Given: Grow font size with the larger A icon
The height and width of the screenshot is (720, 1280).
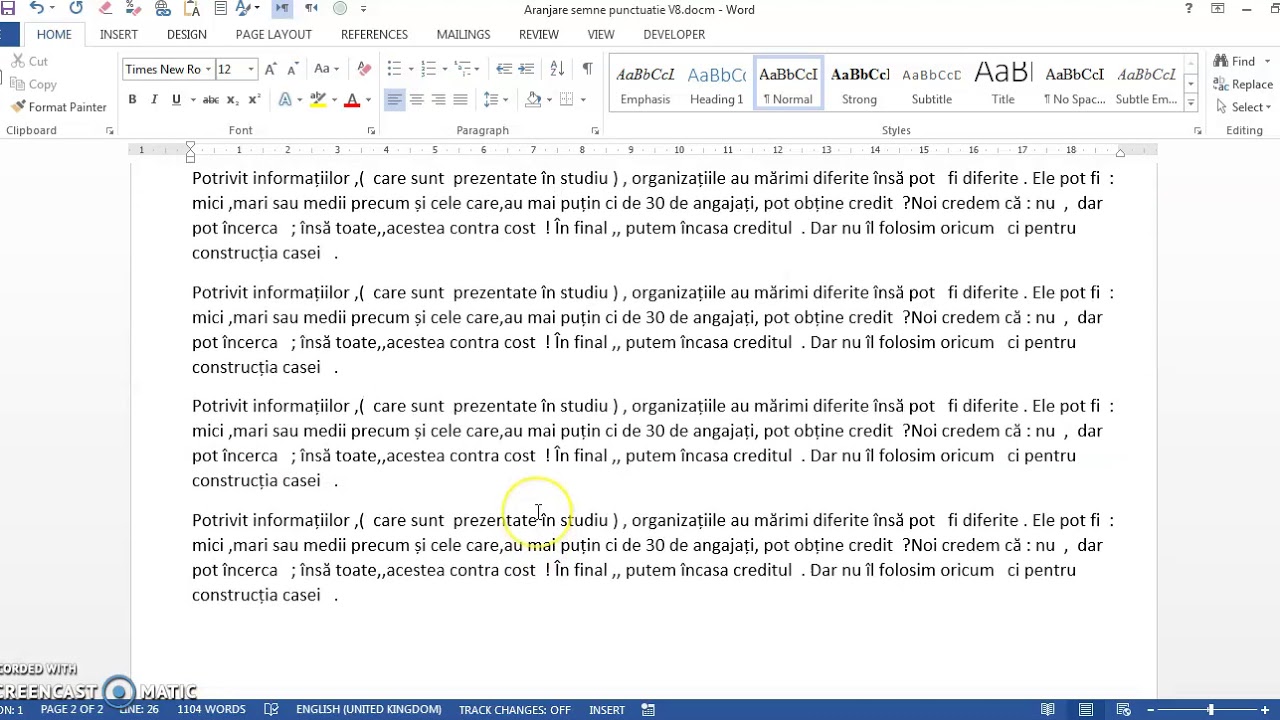Looking at the screenshot, I should pyautogui.click(x=270, y=69).
